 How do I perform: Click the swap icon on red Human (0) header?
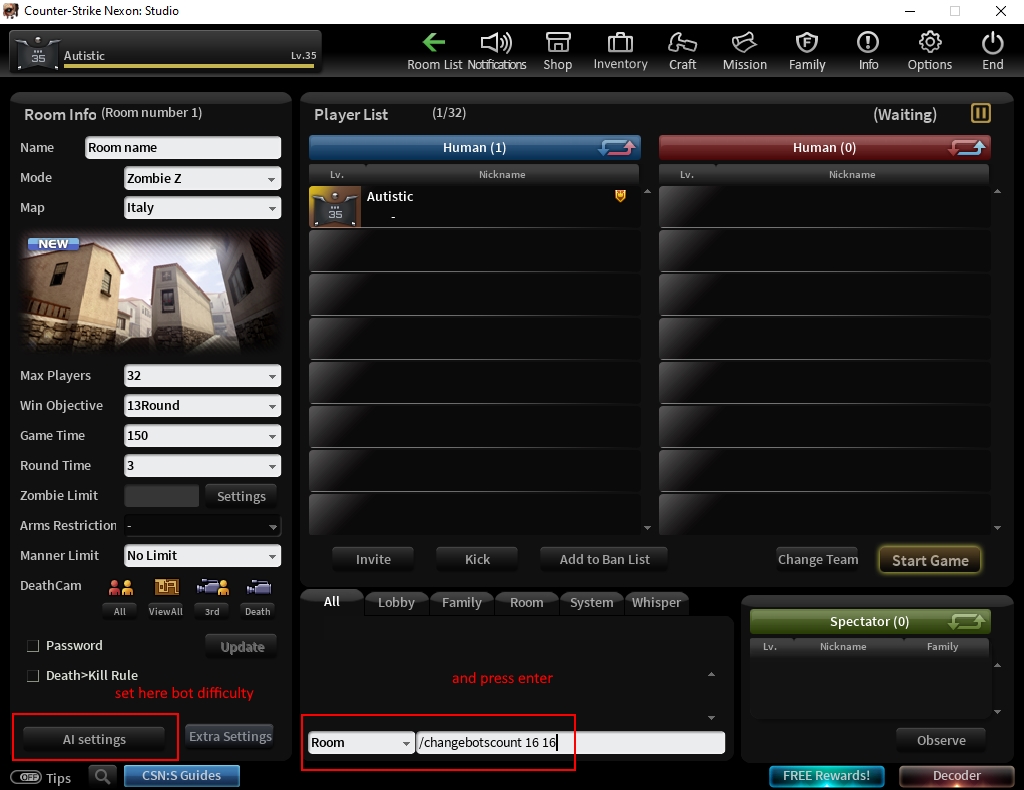[967, 148]
